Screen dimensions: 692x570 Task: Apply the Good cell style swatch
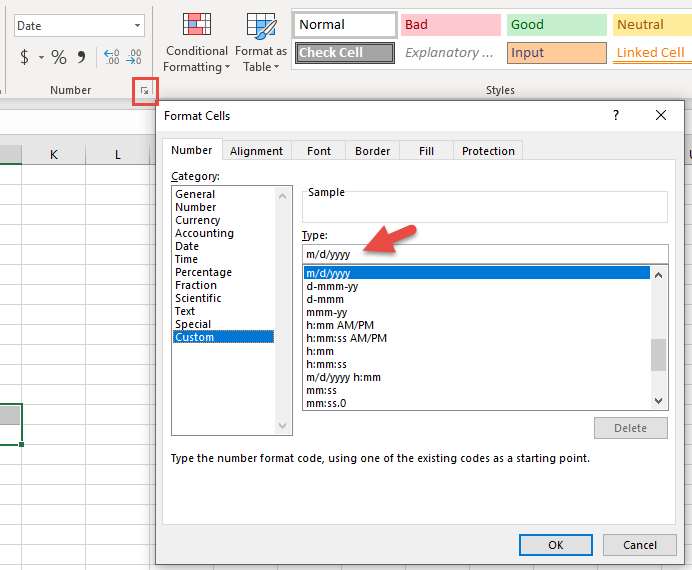pyautogui.click(x=556, y=25)
